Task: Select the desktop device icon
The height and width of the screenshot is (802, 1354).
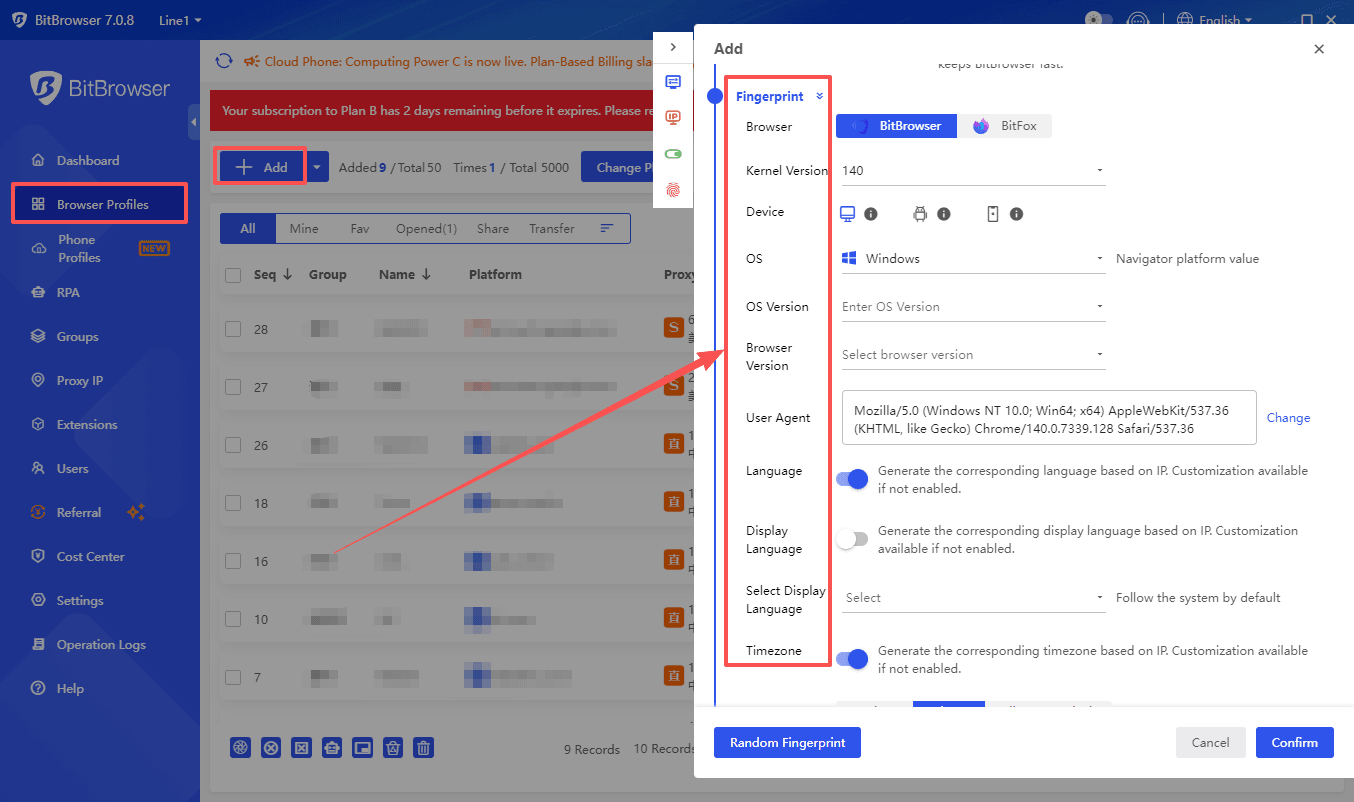Action: click(848, 214)
